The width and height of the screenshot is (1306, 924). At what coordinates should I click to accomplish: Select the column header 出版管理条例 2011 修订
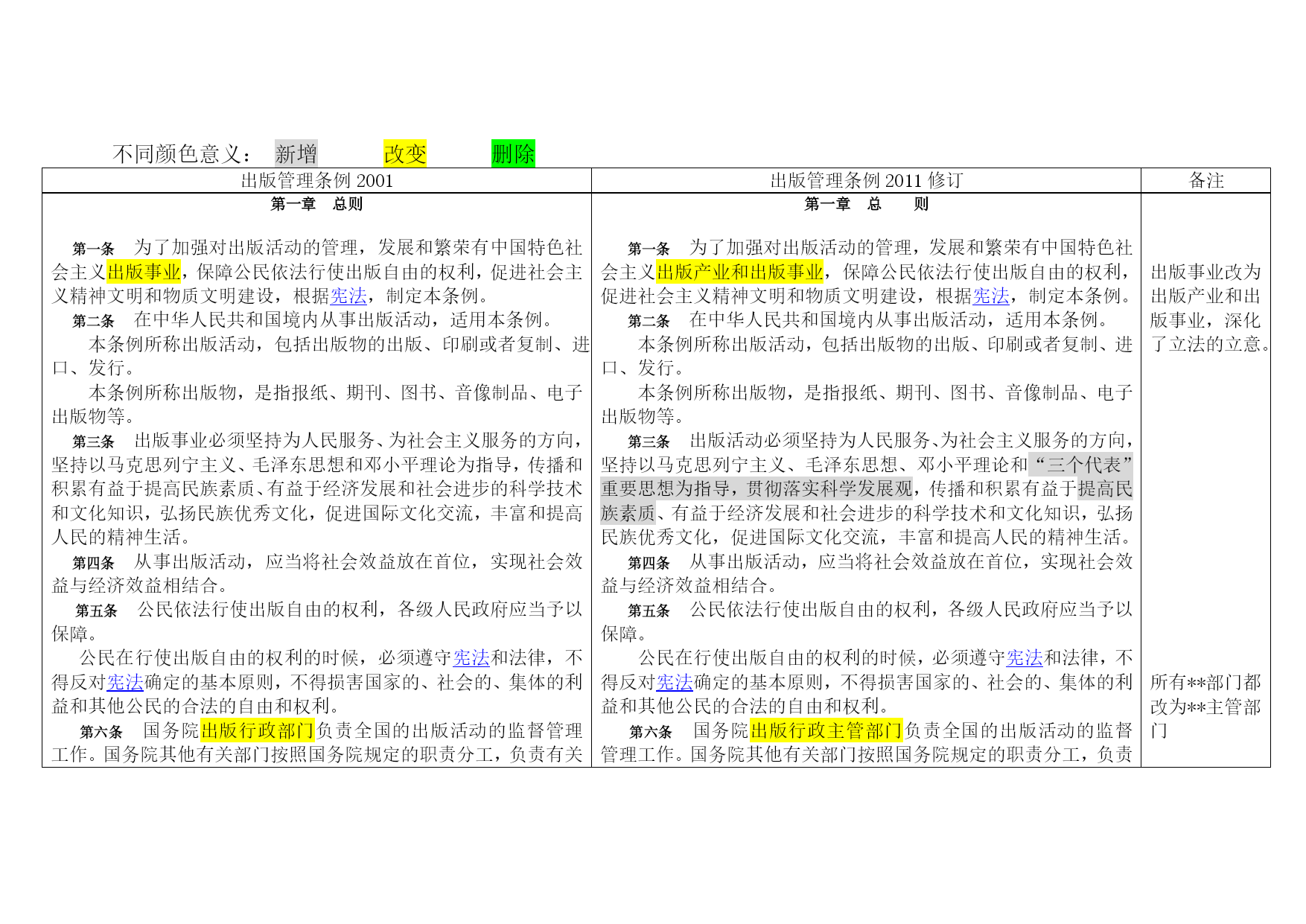[x=866, y=181]
